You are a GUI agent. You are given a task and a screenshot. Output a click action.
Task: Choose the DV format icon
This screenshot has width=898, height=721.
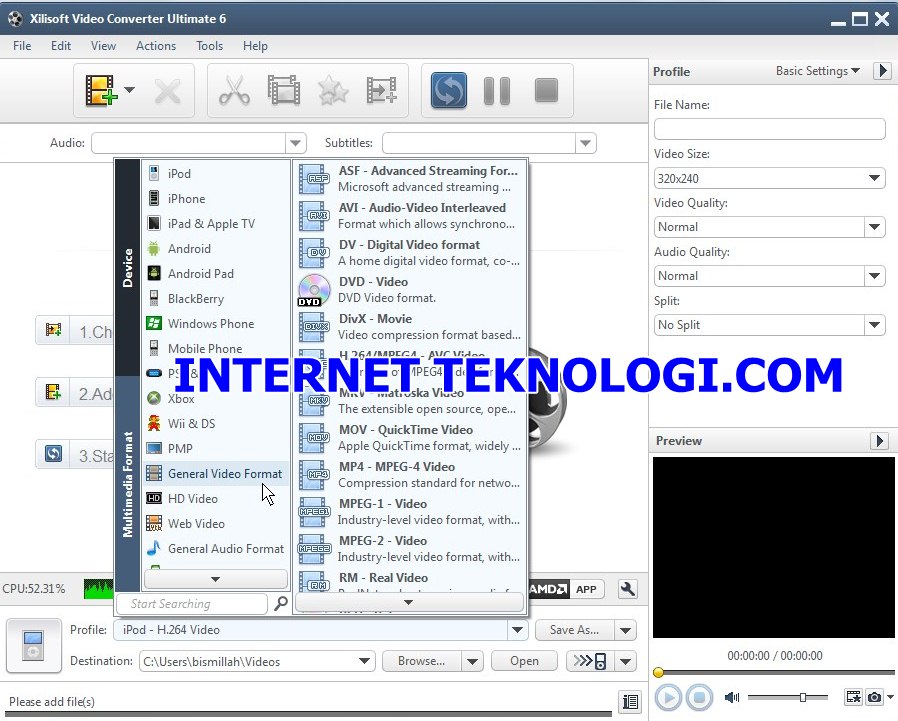click(x=314, y=253)
